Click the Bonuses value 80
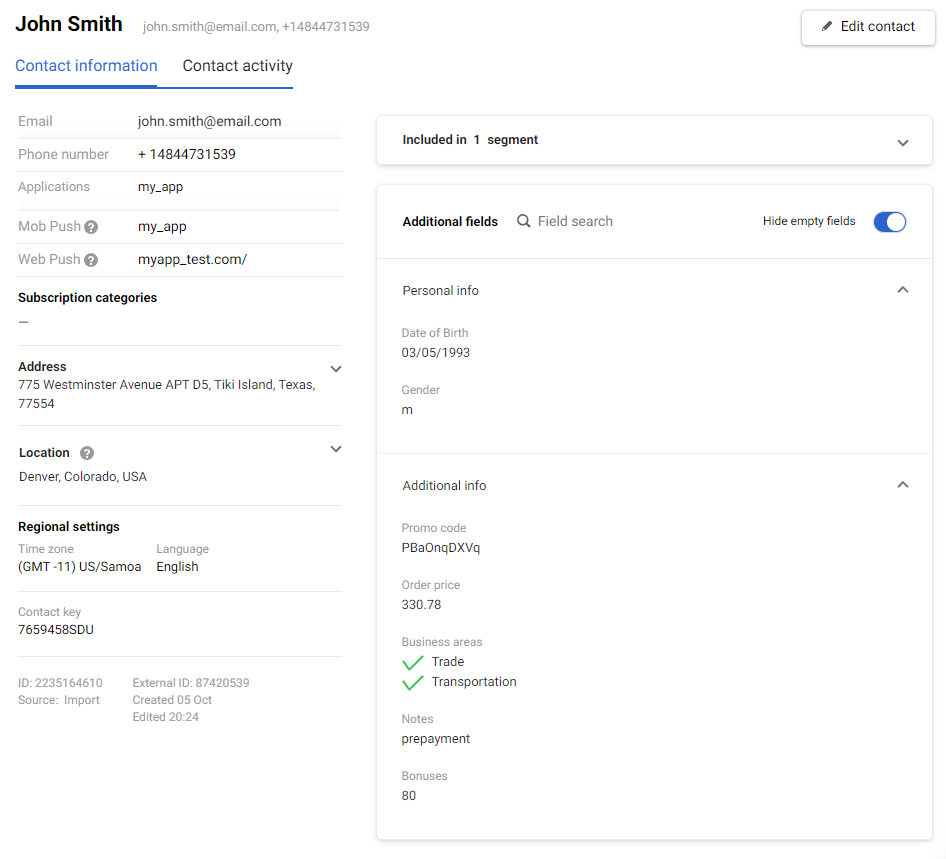This screenshot has height=859, width=946. click(x=408, y=796)
